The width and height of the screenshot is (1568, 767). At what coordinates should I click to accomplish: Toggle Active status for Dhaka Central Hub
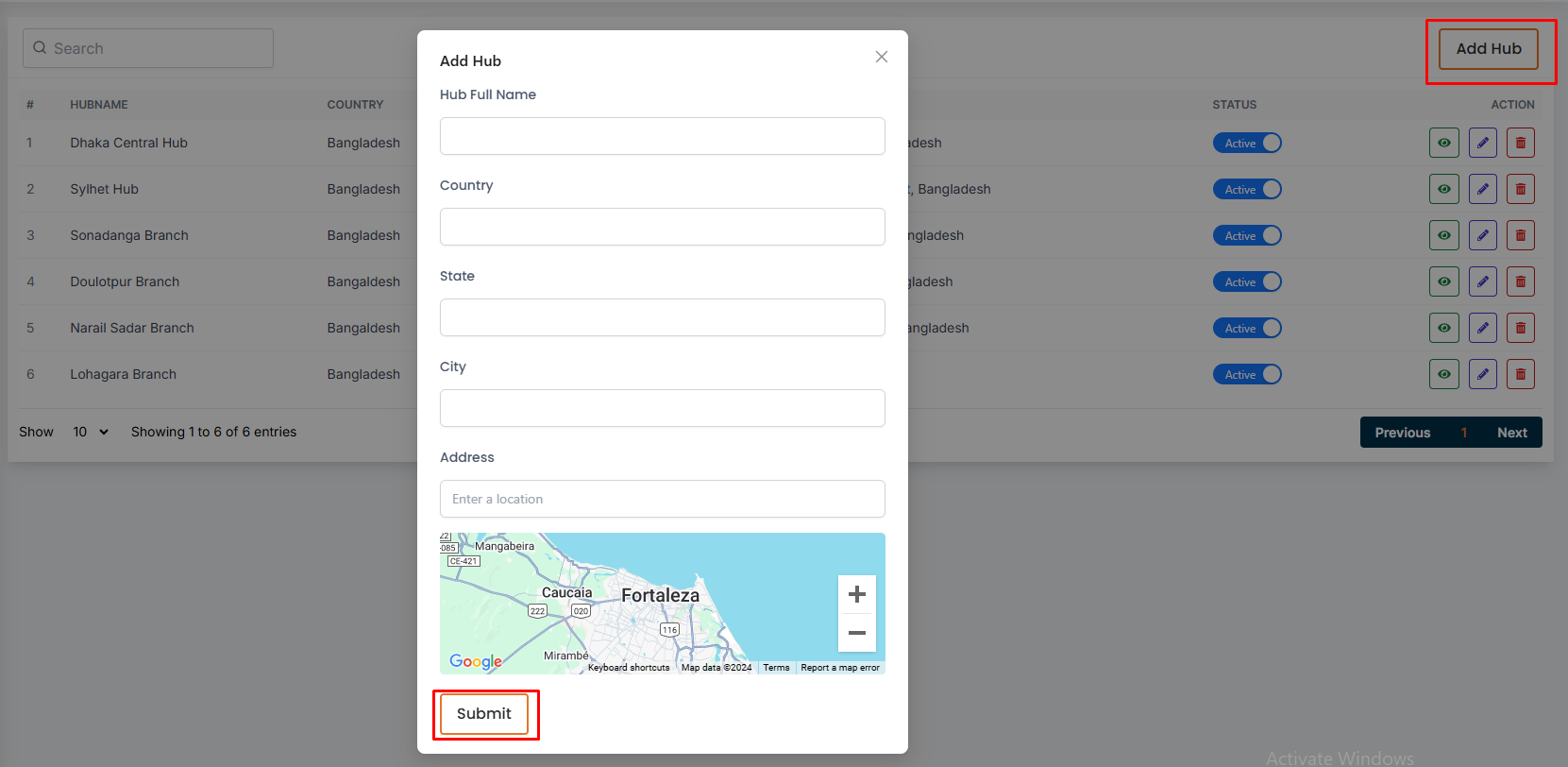(1247, 143)
